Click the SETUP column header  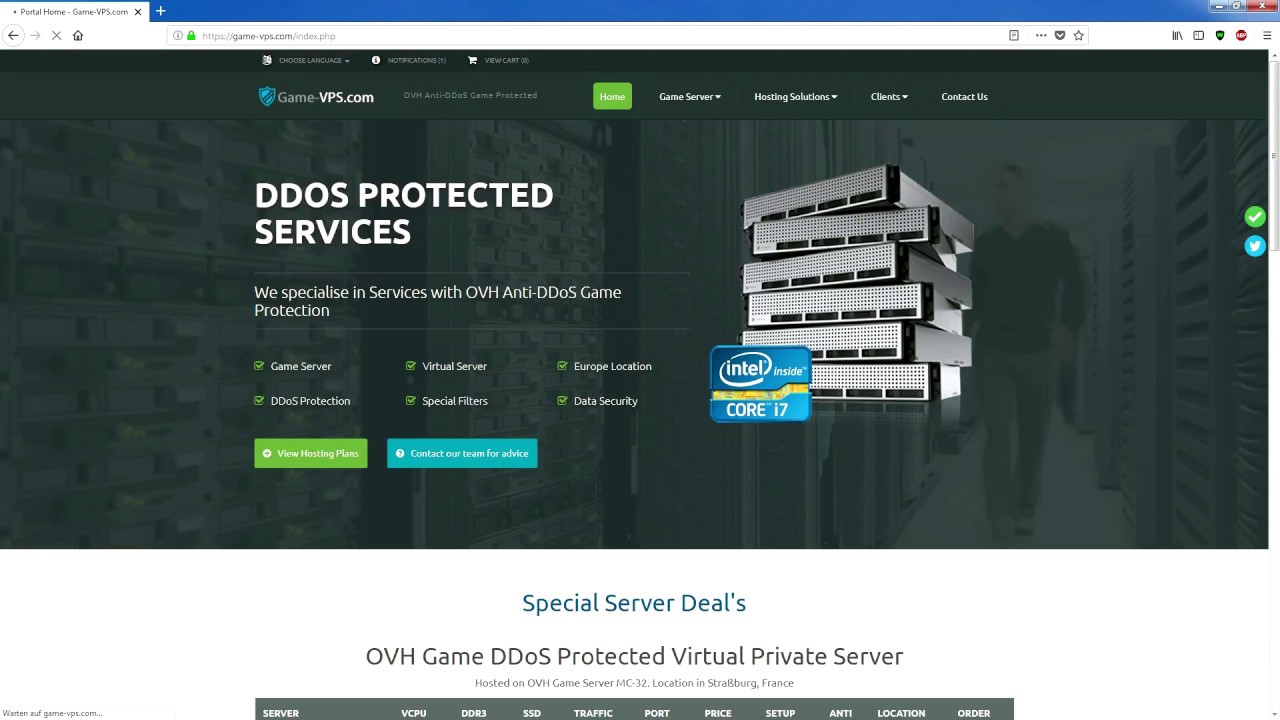pyautogui.click(x=780, y=713)
